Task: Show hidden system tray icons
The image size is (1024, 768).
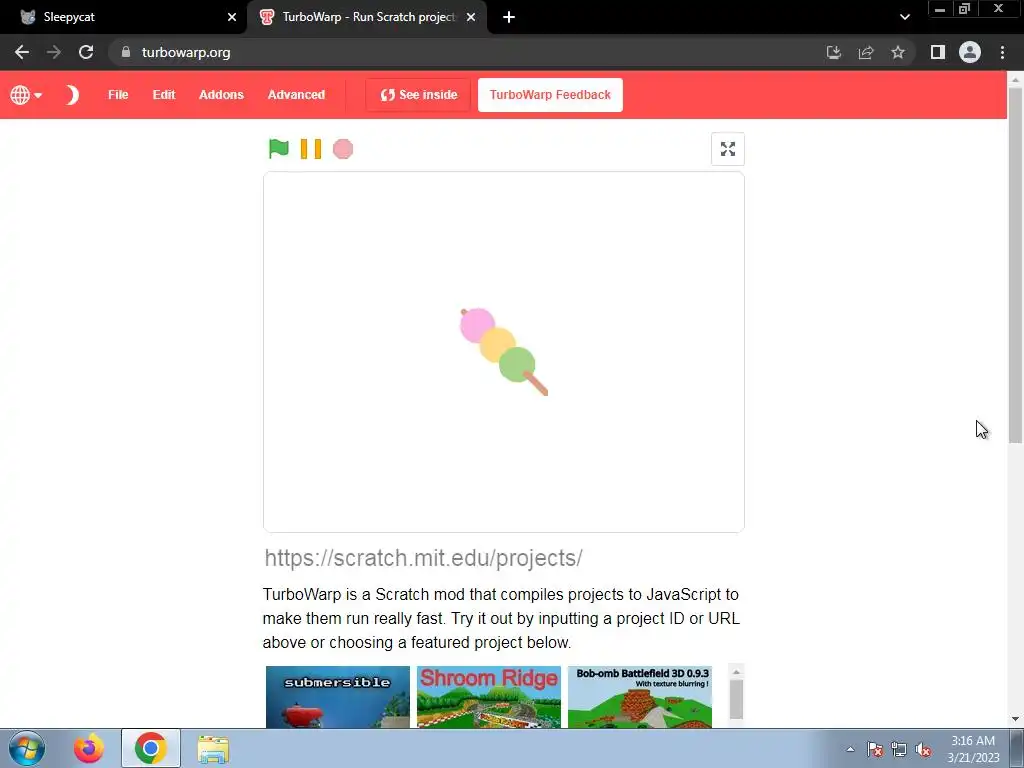Action: pyautogui.click(x=850, y=749)
